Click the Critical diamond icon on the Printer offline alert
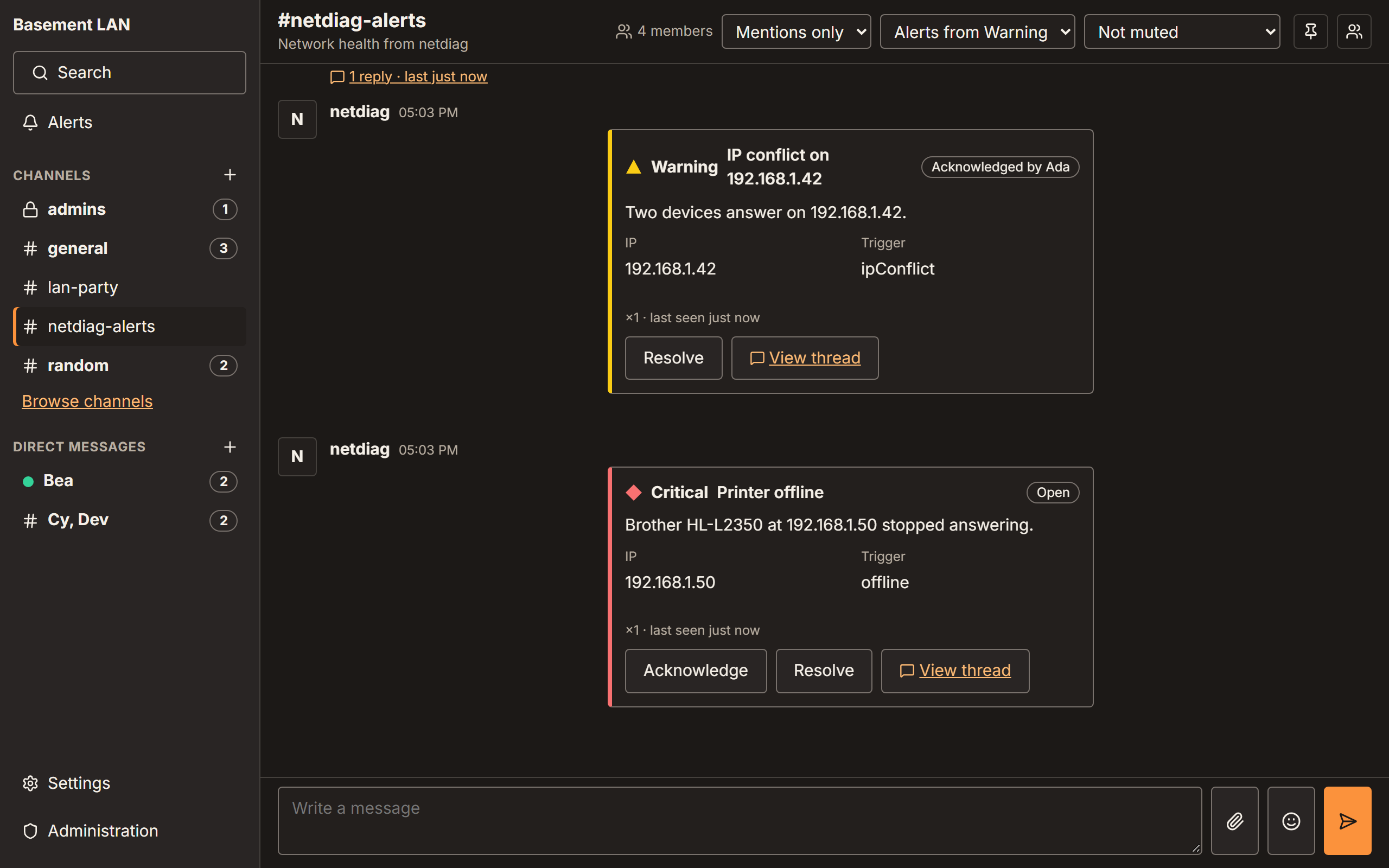Image resolution: width=1389 pixels, height=868 pixels. pos(634,493)
